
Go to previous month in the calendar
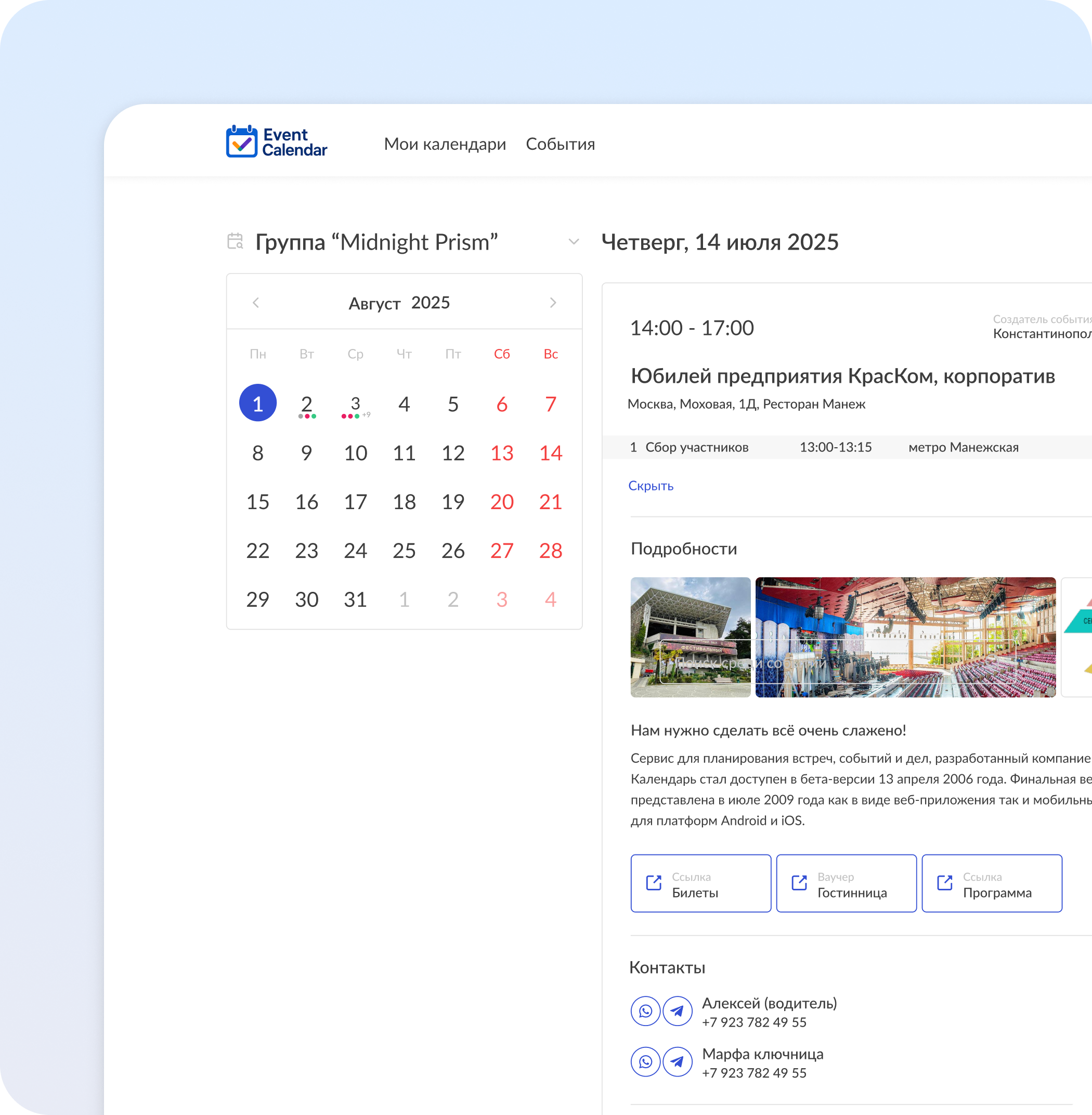point(256,302)
